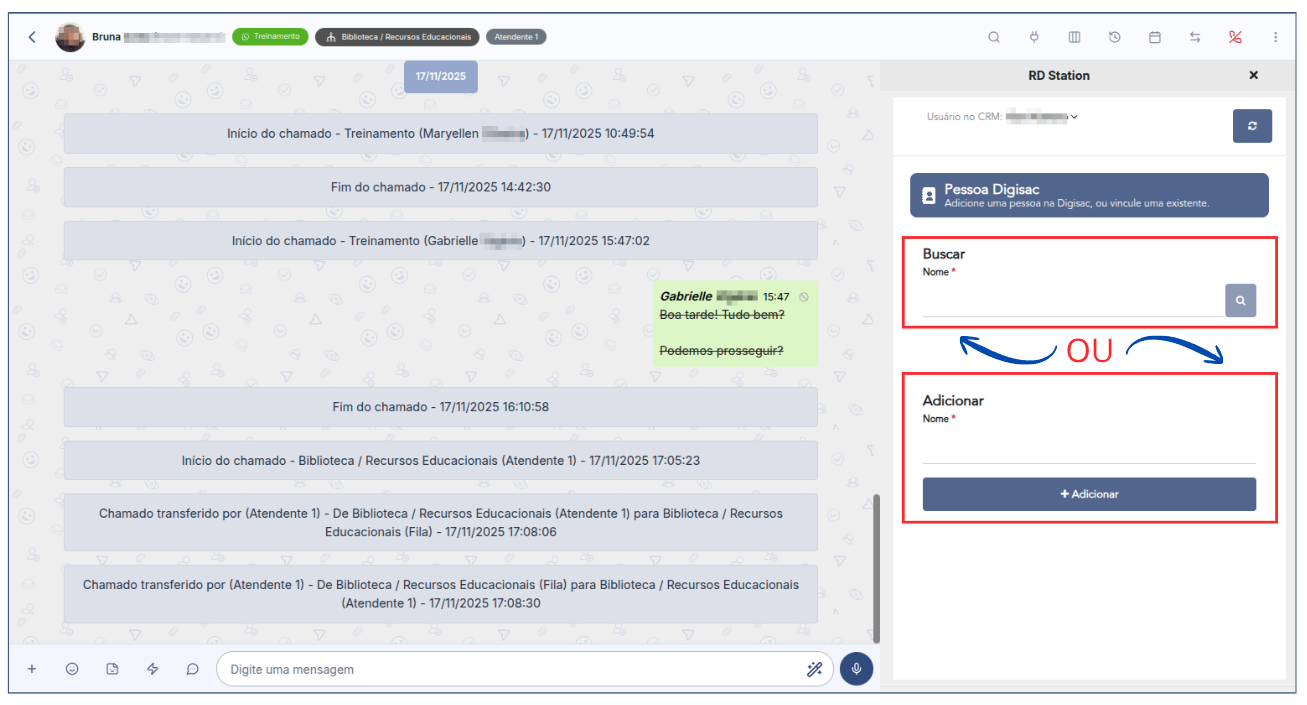Open the calendar scheduling icon

pos(1154,37)
